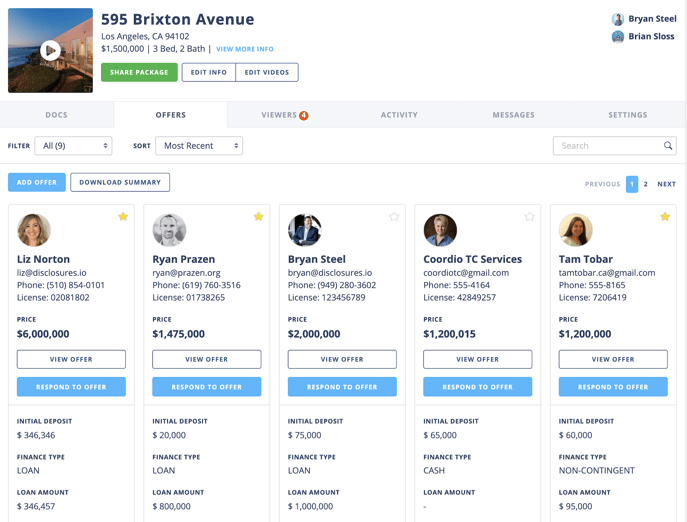Screen dimensions: 687x522
Task: Click the Edit Videos button
Action: pos(267,72)
